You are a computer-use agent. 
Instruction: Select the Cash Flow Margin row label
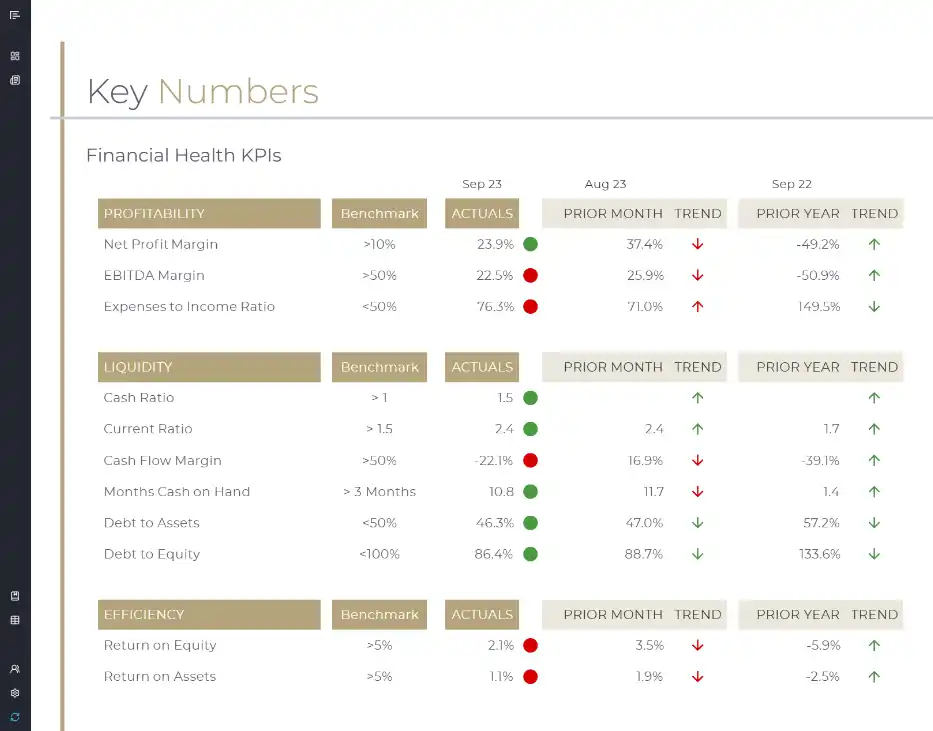point(162,460)
